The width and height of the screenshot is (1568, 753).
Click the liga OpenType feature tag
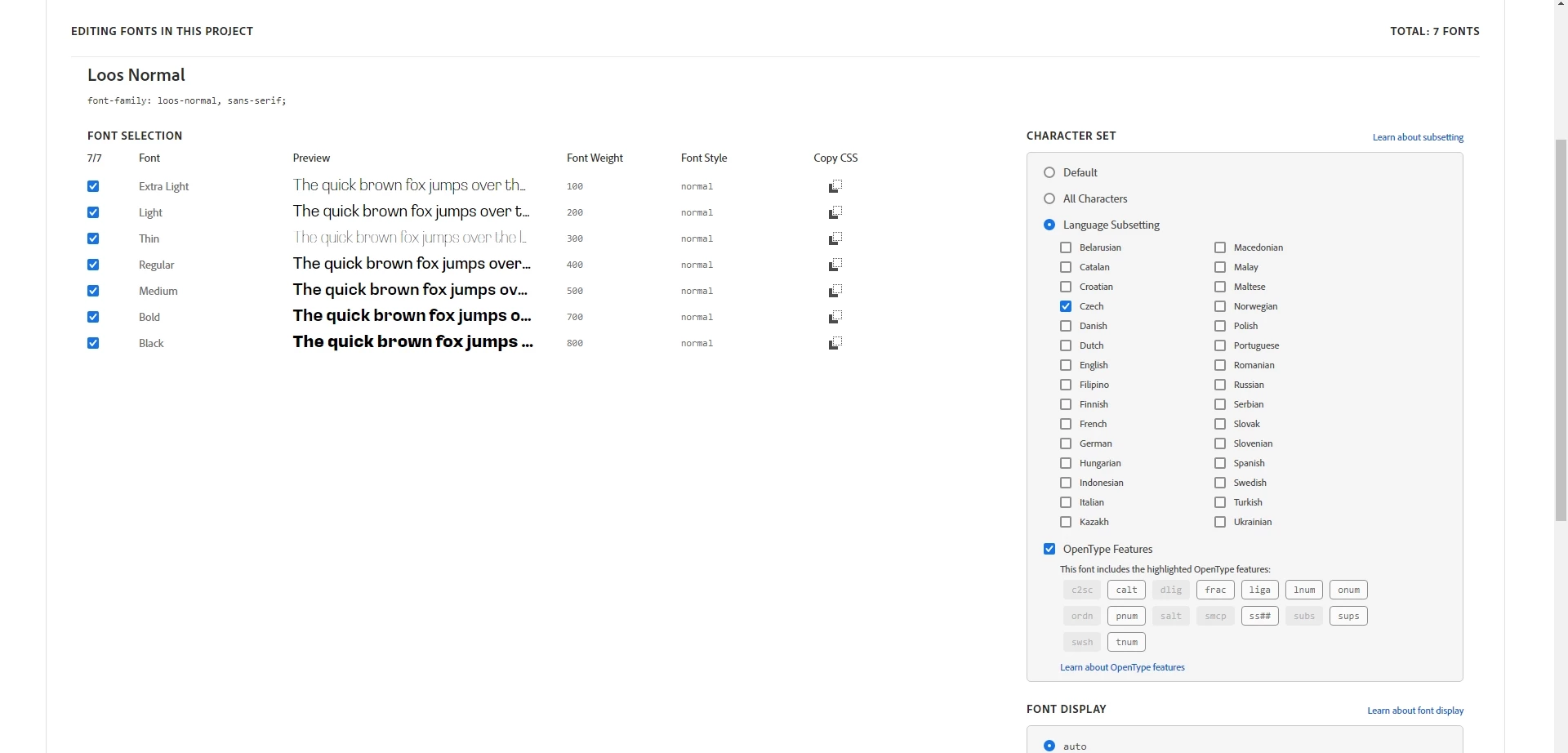1259,590
